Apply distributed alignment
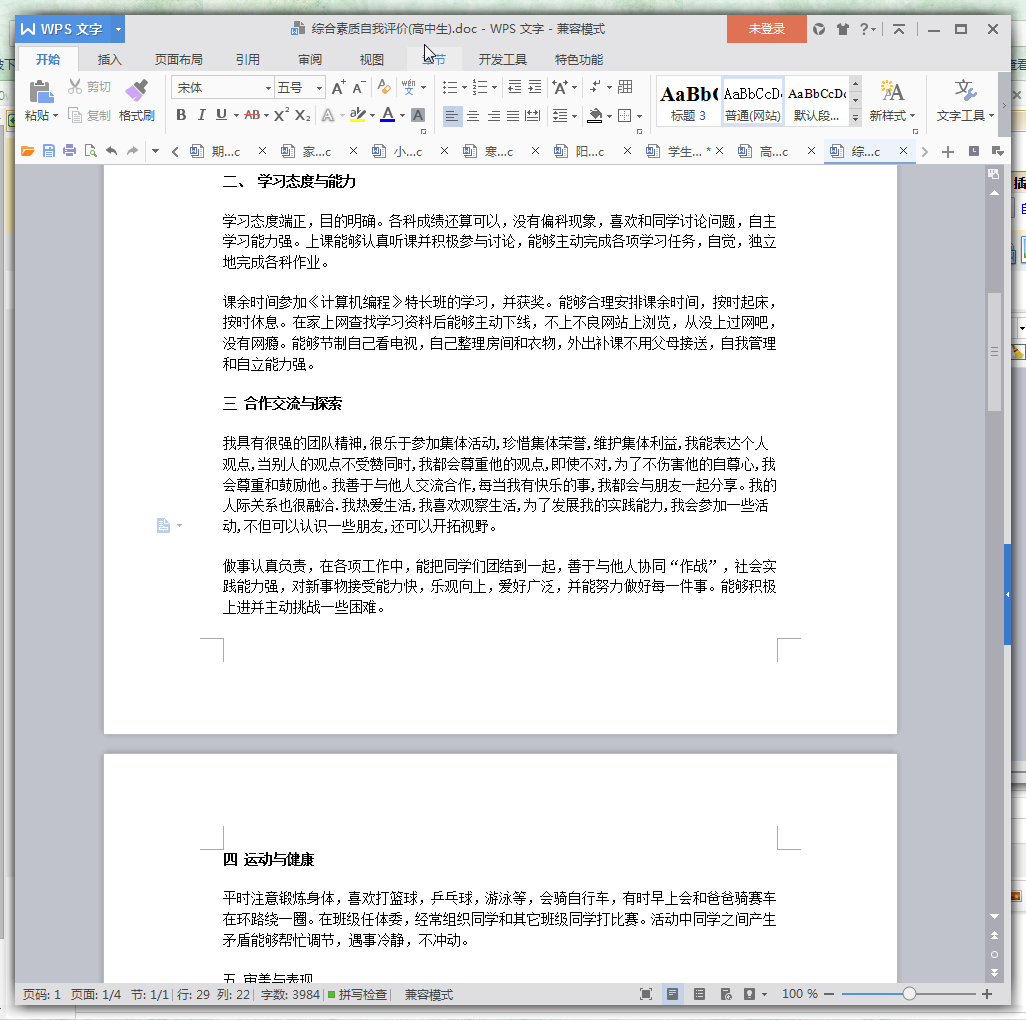Image resolution: width=1026 pixels, height=1020 pixels. click(x=533, y=116)
